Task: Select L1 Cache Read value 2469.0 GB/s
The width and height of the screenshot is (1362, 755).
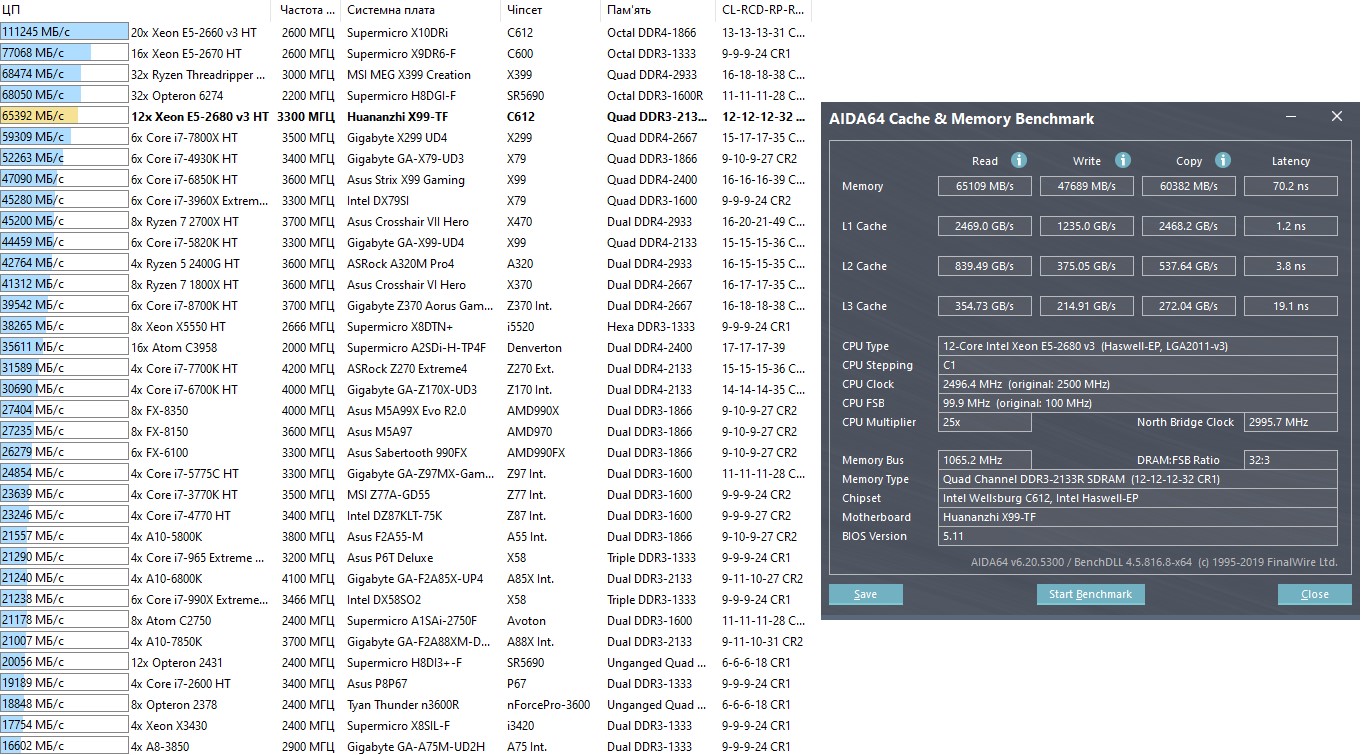Action: 984,226
